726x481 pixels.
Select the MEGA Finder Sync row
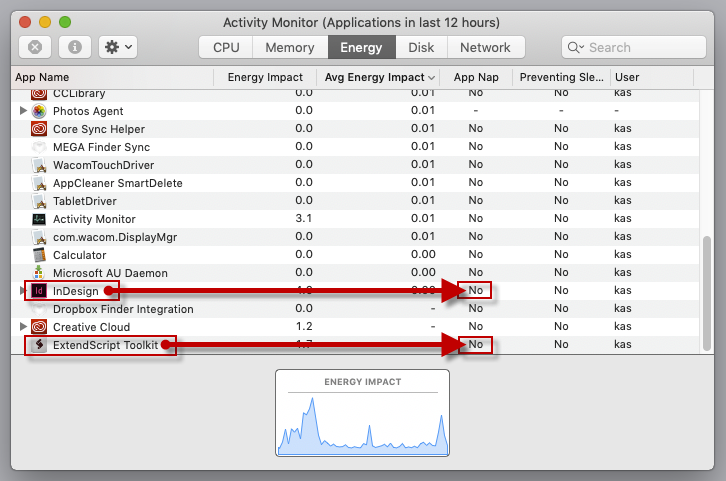click(x=355, y=147)
